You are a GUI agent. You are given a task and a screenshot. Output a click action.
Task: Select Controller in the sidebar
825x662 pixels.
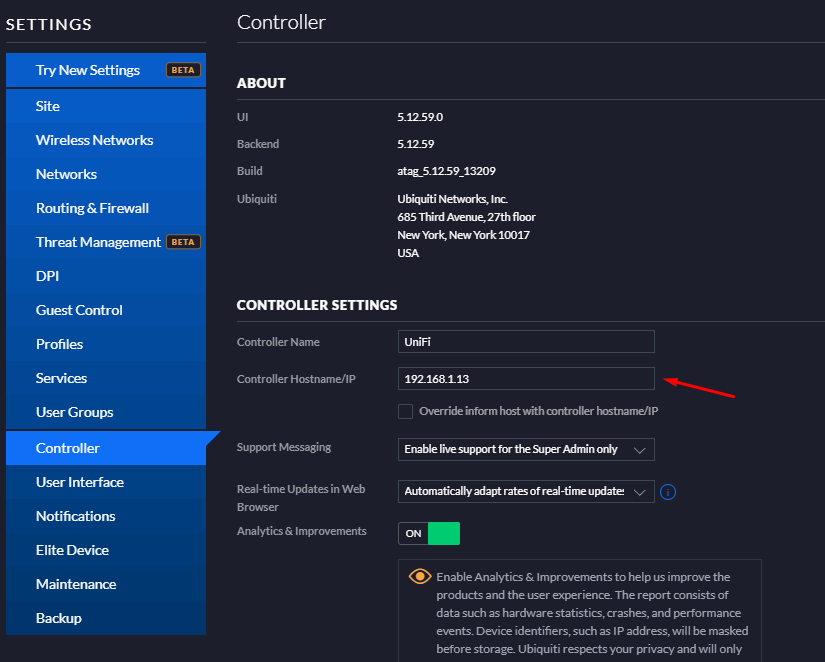(x=106, y=448)
